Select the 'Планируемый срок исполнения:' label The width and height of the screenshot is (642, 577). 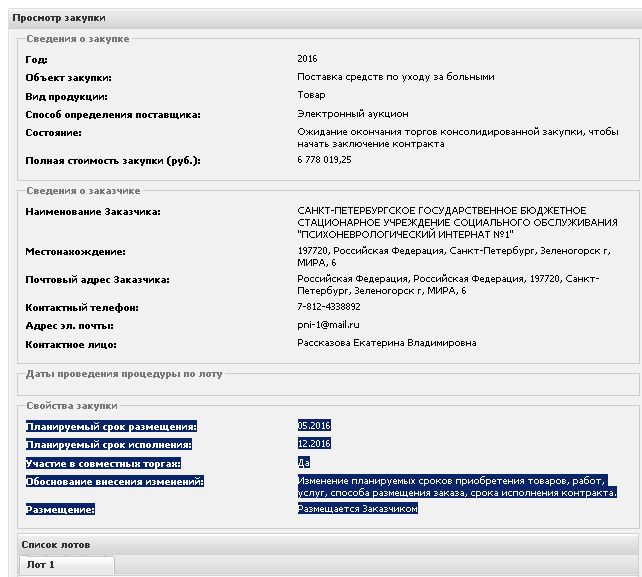click(x=109, y=444)
